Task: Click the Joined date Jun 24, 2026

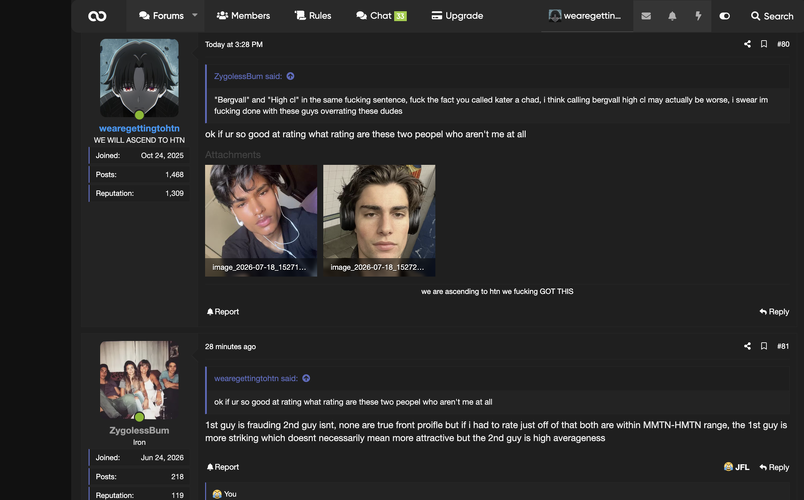Action: (x=162, y=457)
